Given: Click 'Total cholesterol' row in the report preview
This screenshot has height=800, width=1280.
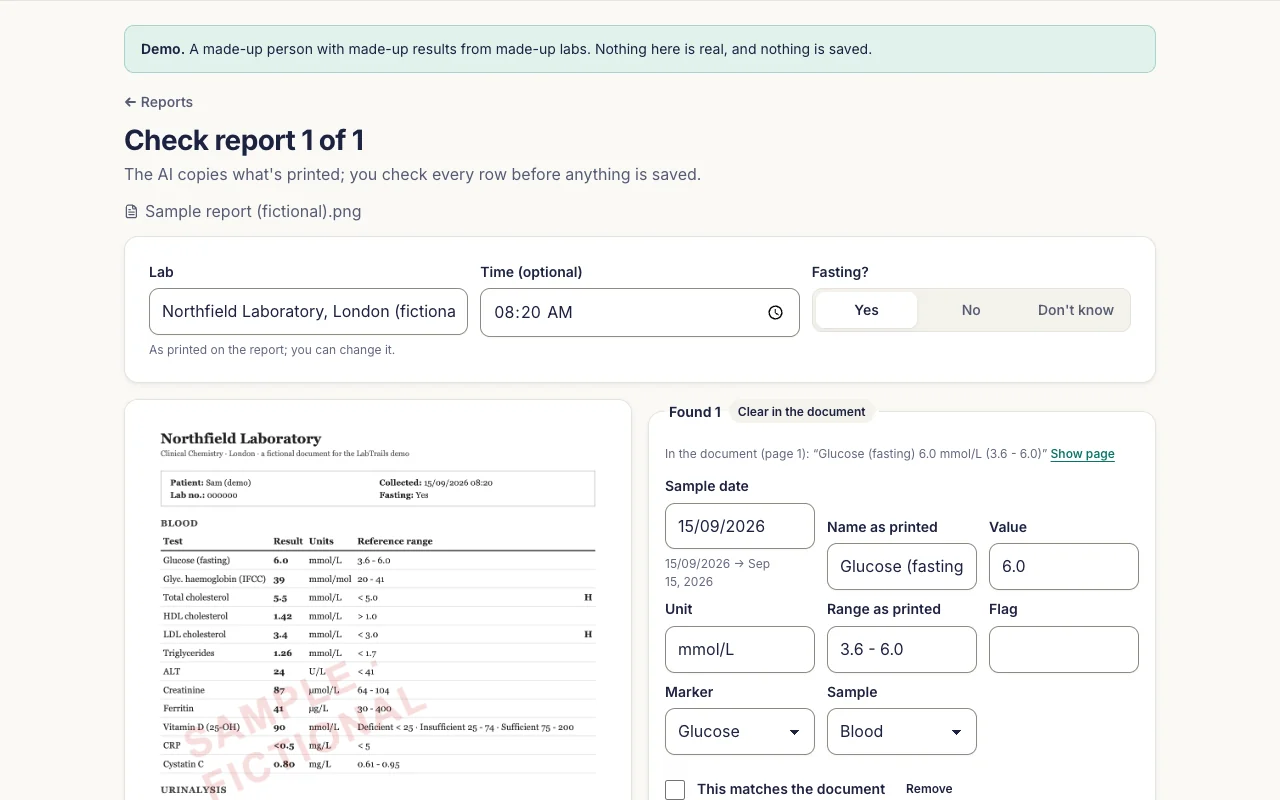Looking at the screenshot, I should (378, 598).
